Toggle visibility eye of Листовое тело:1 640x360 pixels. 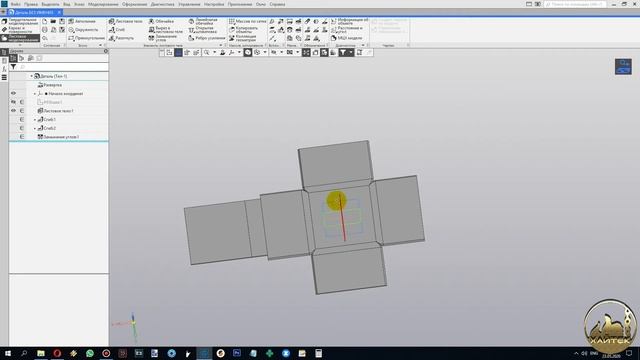(x=13, y=111)
